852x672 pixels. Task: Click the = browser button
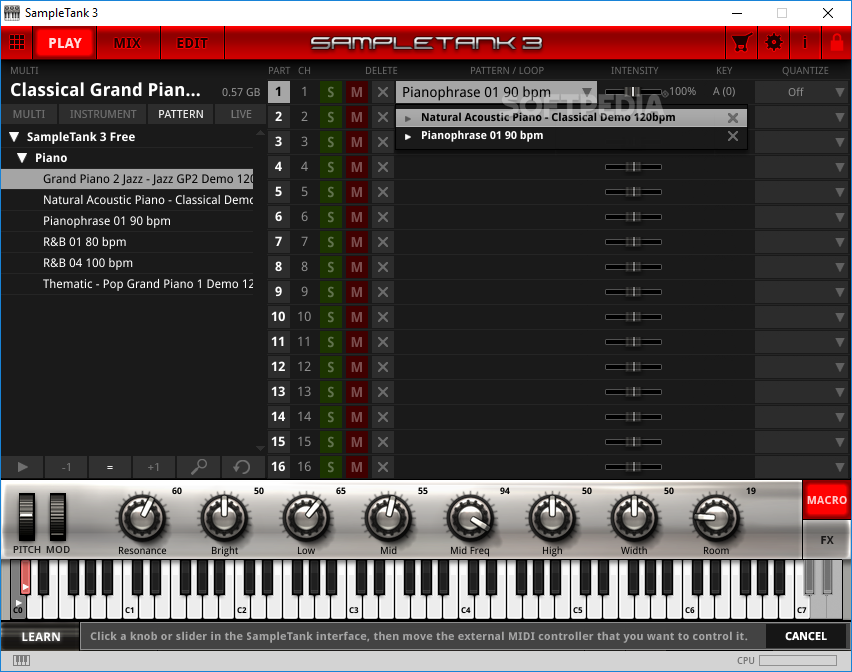coord(110,467)
